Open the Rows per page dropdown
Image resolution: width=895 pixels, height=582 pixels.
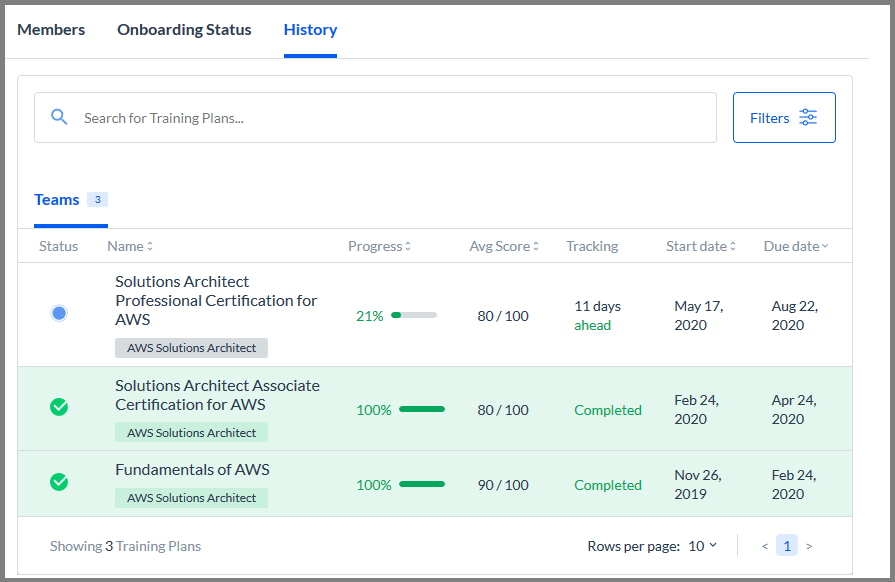pos(703,546)
